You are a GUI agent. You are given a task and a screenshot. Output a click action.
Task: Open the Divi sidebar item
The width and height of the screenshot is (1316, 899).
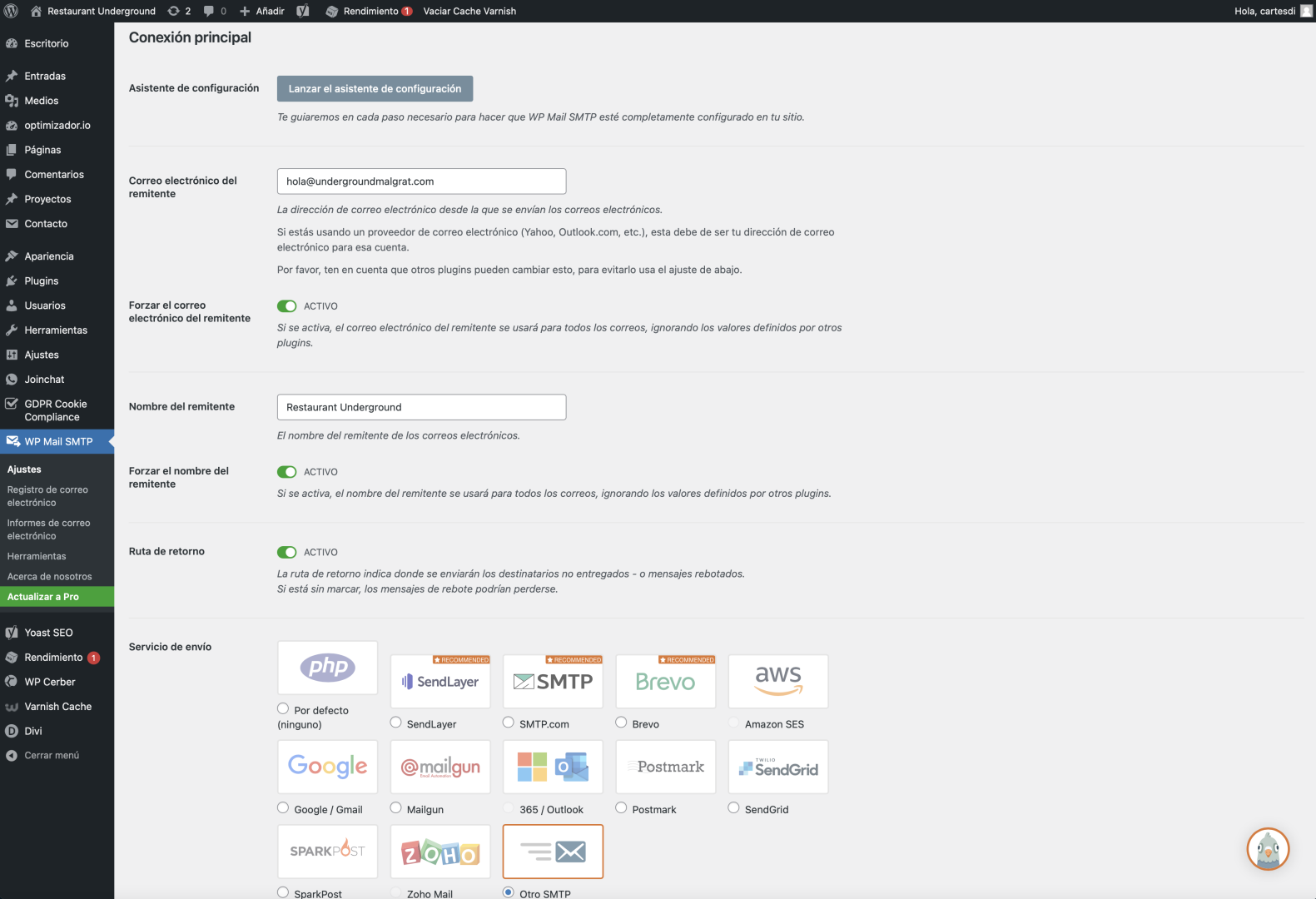click(x=57, y=731)
